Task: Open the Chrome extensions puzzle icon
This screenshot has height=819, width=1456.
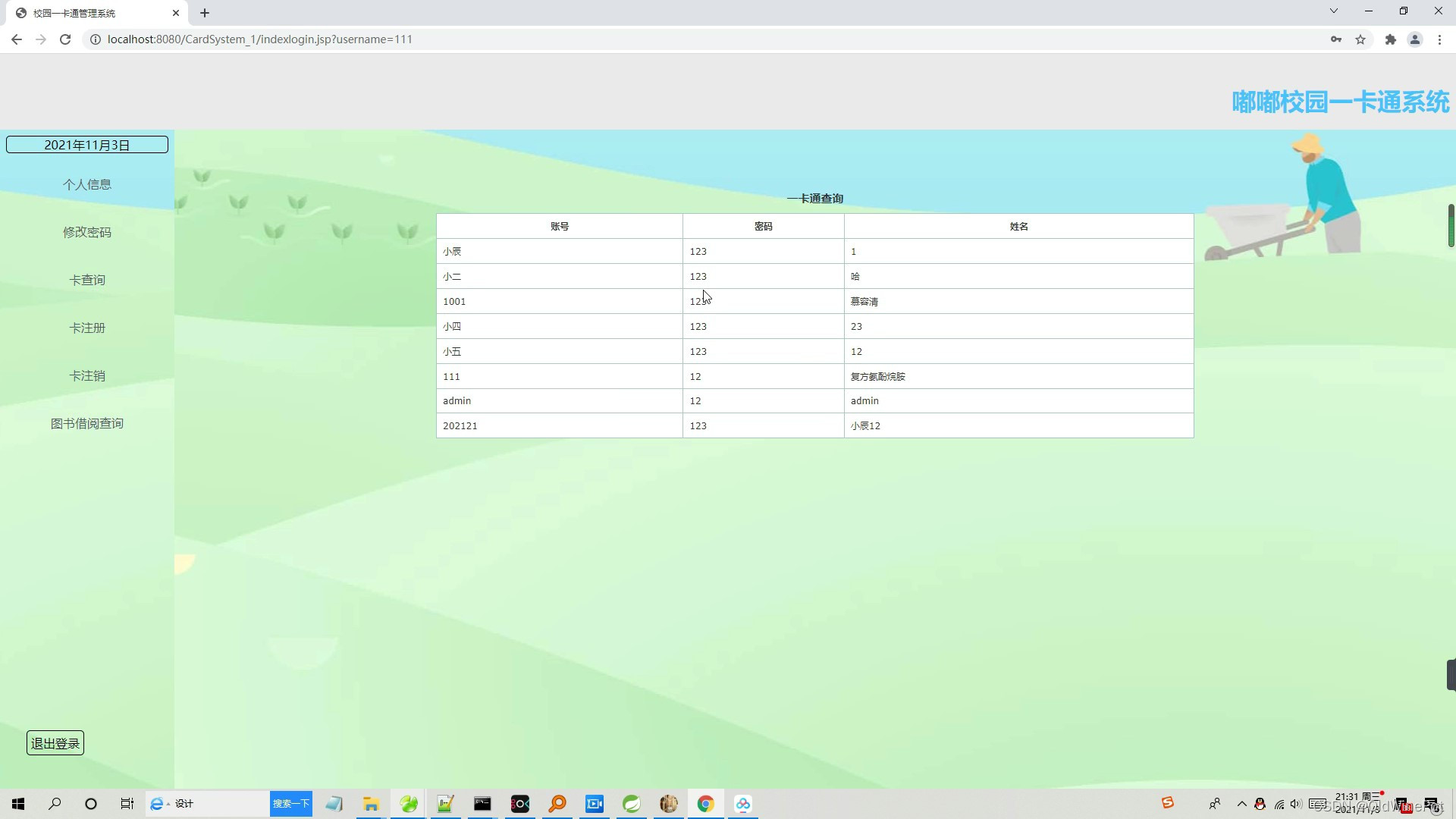Action: tap(1390, 39)
